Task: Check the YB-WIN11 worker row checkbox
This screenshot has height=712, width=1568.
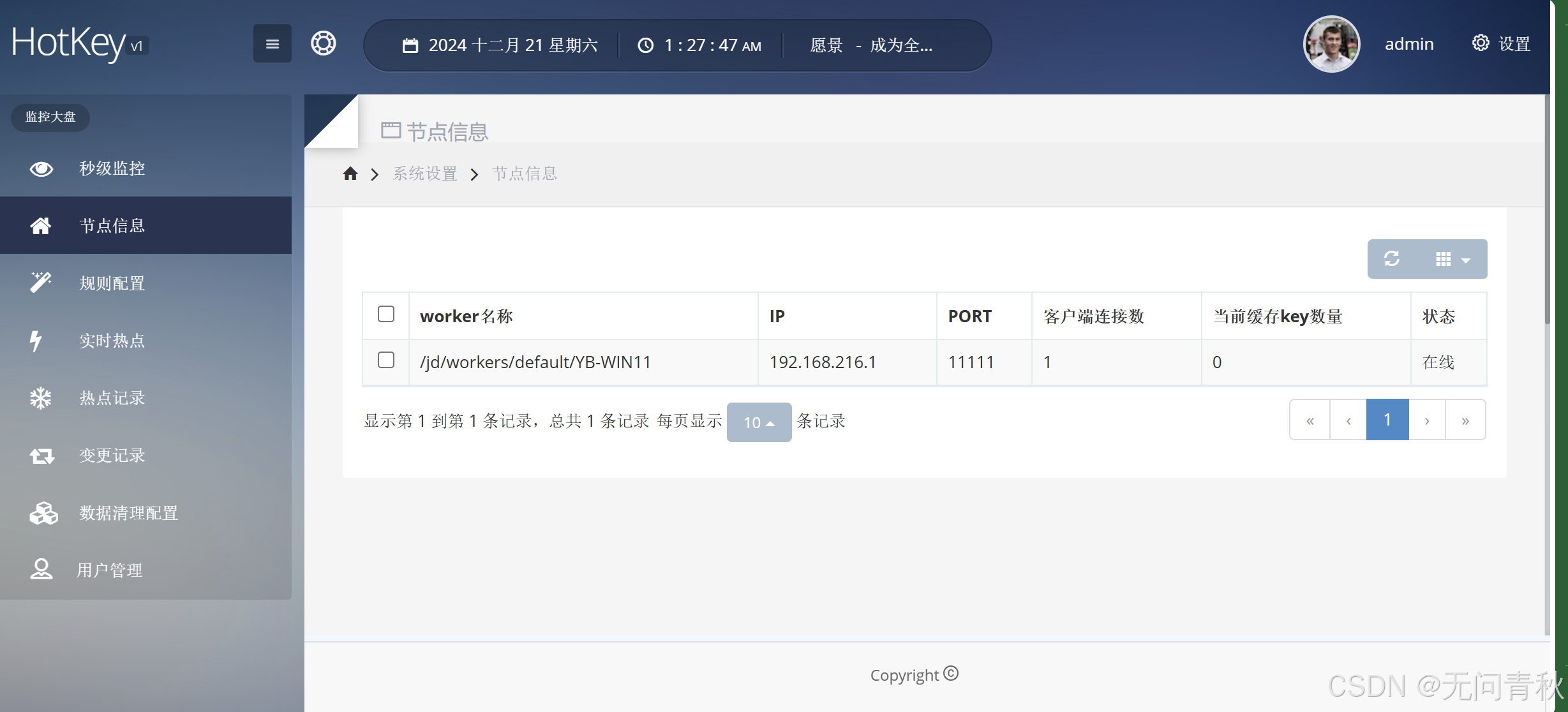Action: [x=385, y=360]
